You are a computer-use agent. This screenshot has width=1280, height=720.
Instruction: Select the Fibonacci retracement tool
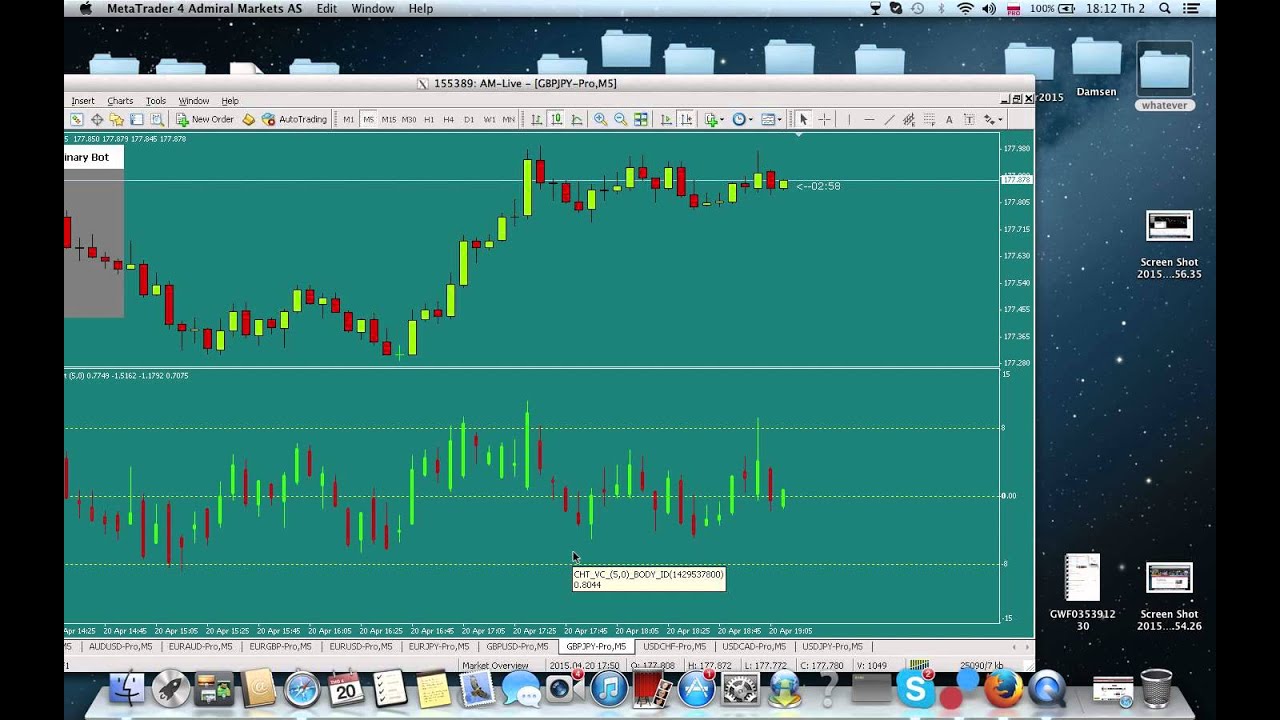tap(929, 119)
